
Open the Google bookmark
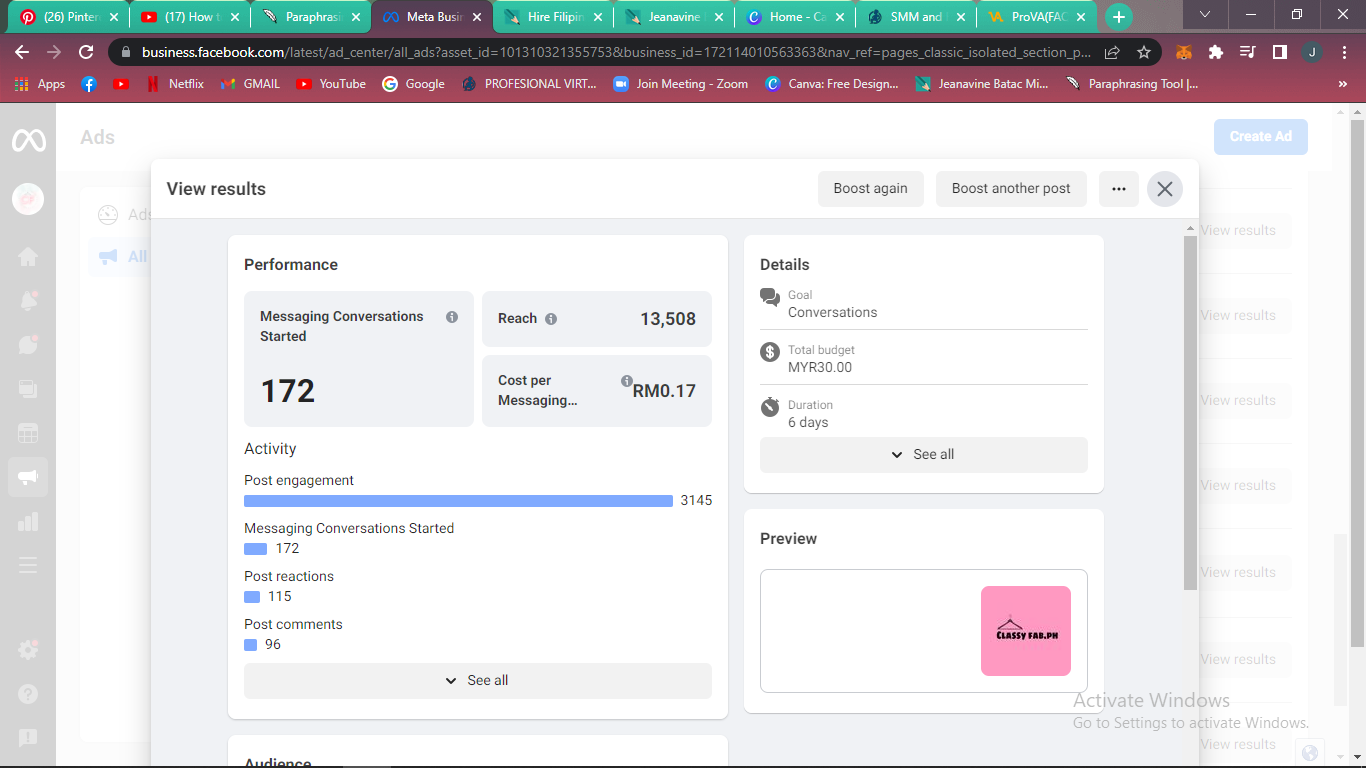click(x=413, y=84)
